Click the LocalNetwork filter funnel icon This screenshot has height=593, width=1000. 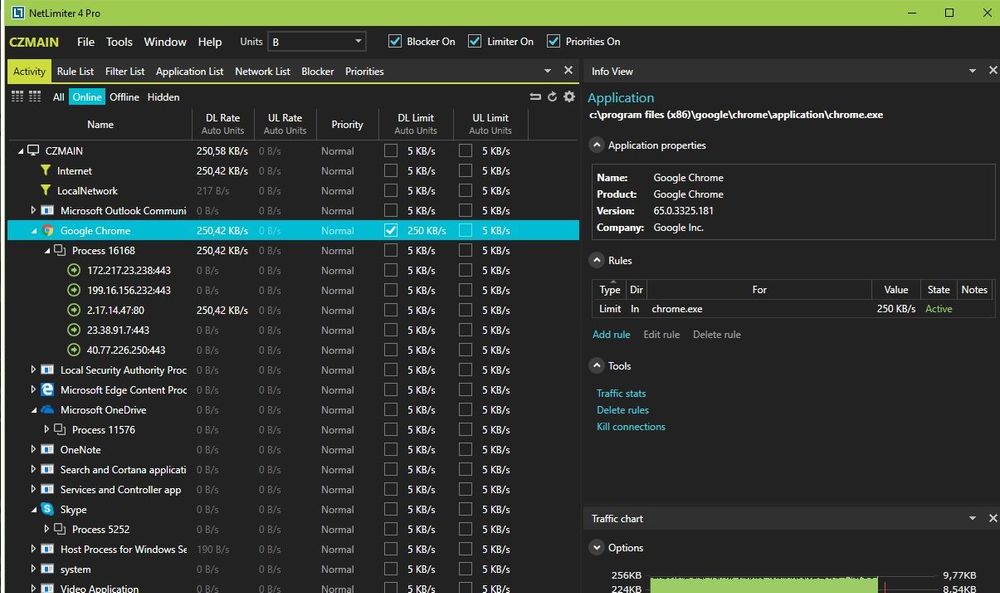pos(45,190)
